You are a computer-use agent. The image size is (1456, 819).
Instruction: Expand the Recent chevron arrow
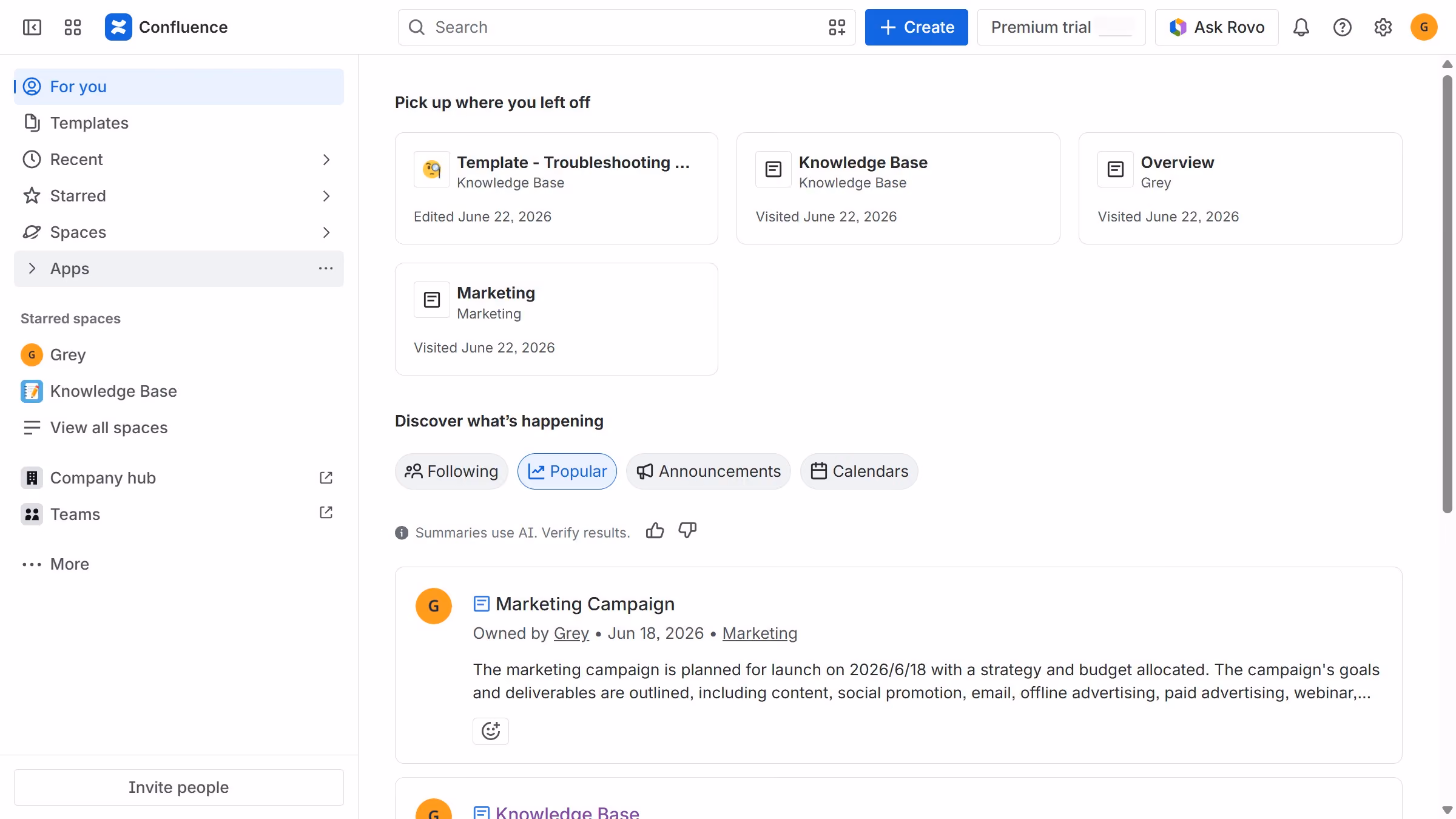(326, 160)
